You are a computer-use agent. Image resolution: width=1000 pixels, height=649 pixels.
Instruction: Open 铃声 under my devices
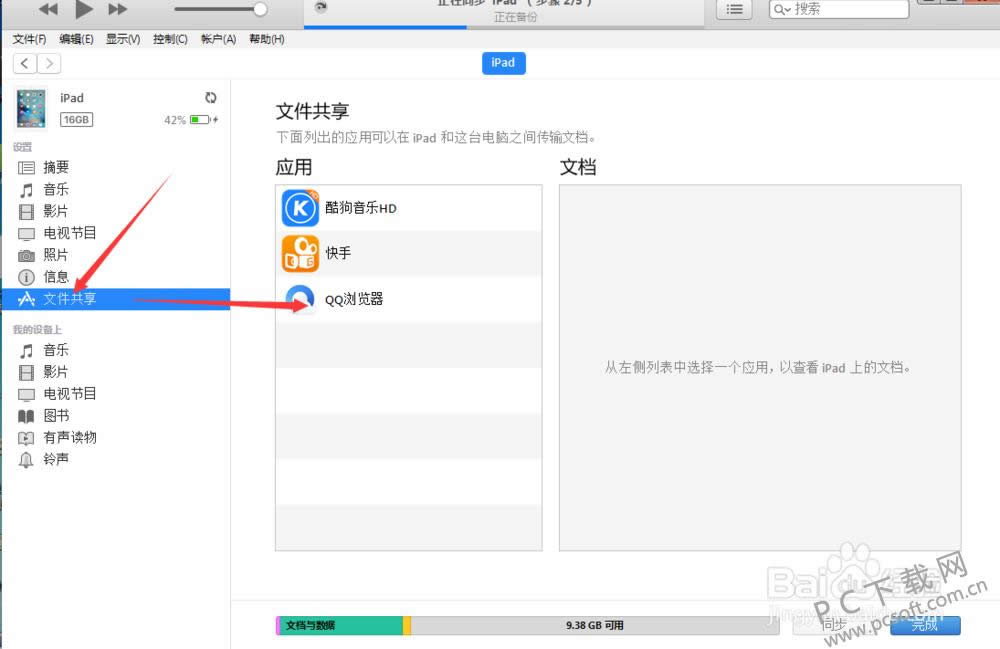click(56, 459)
